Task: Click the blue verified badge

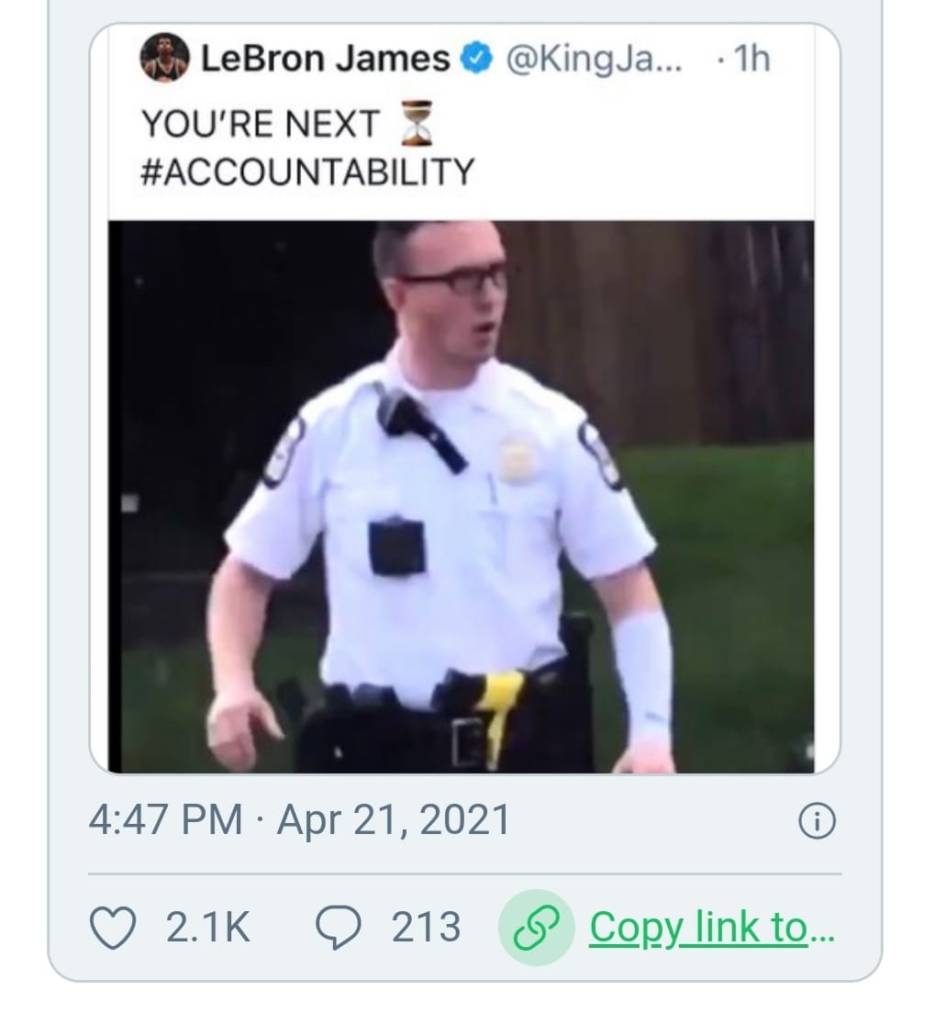Action: [x=474, y=60]
